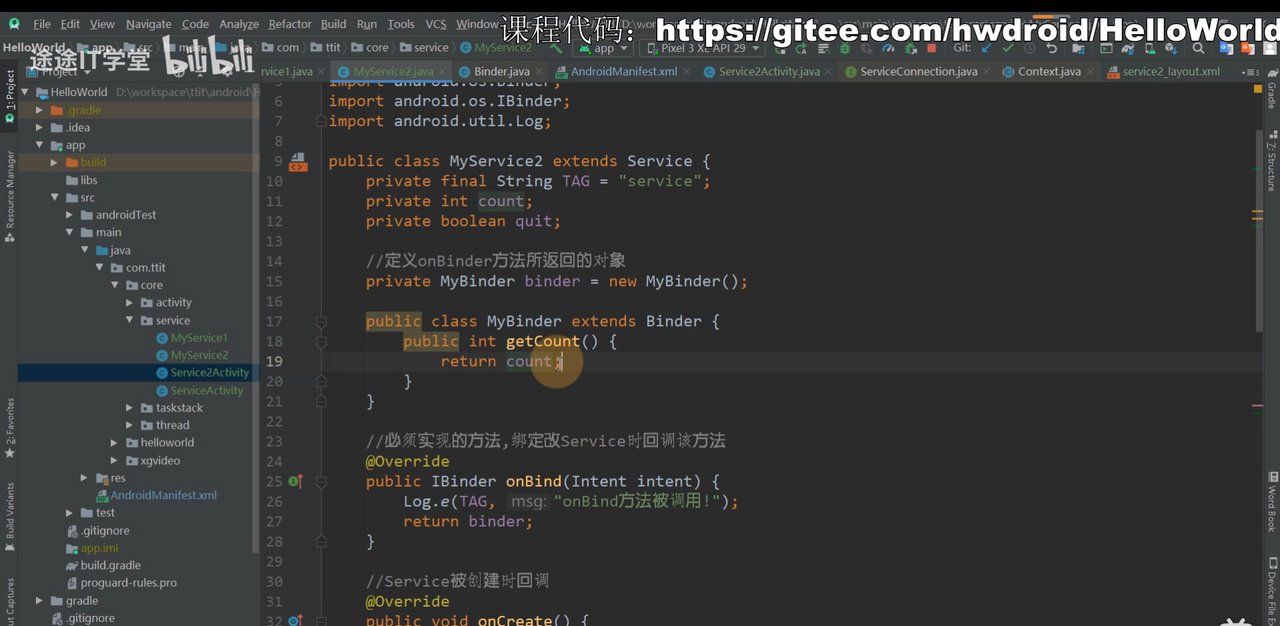
Task: Toggle the 1: Project tool window
Action: click(x=10, y=95)
